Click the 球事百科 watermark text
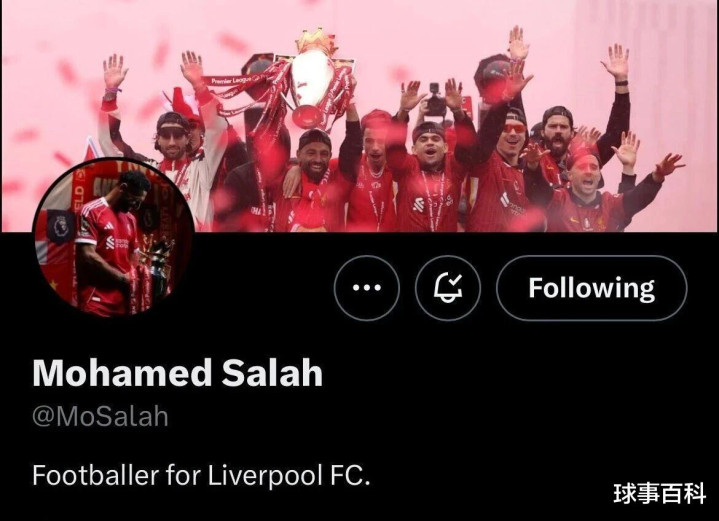Image resolution: width=719 pixels, height=521 pixels. 659,493
